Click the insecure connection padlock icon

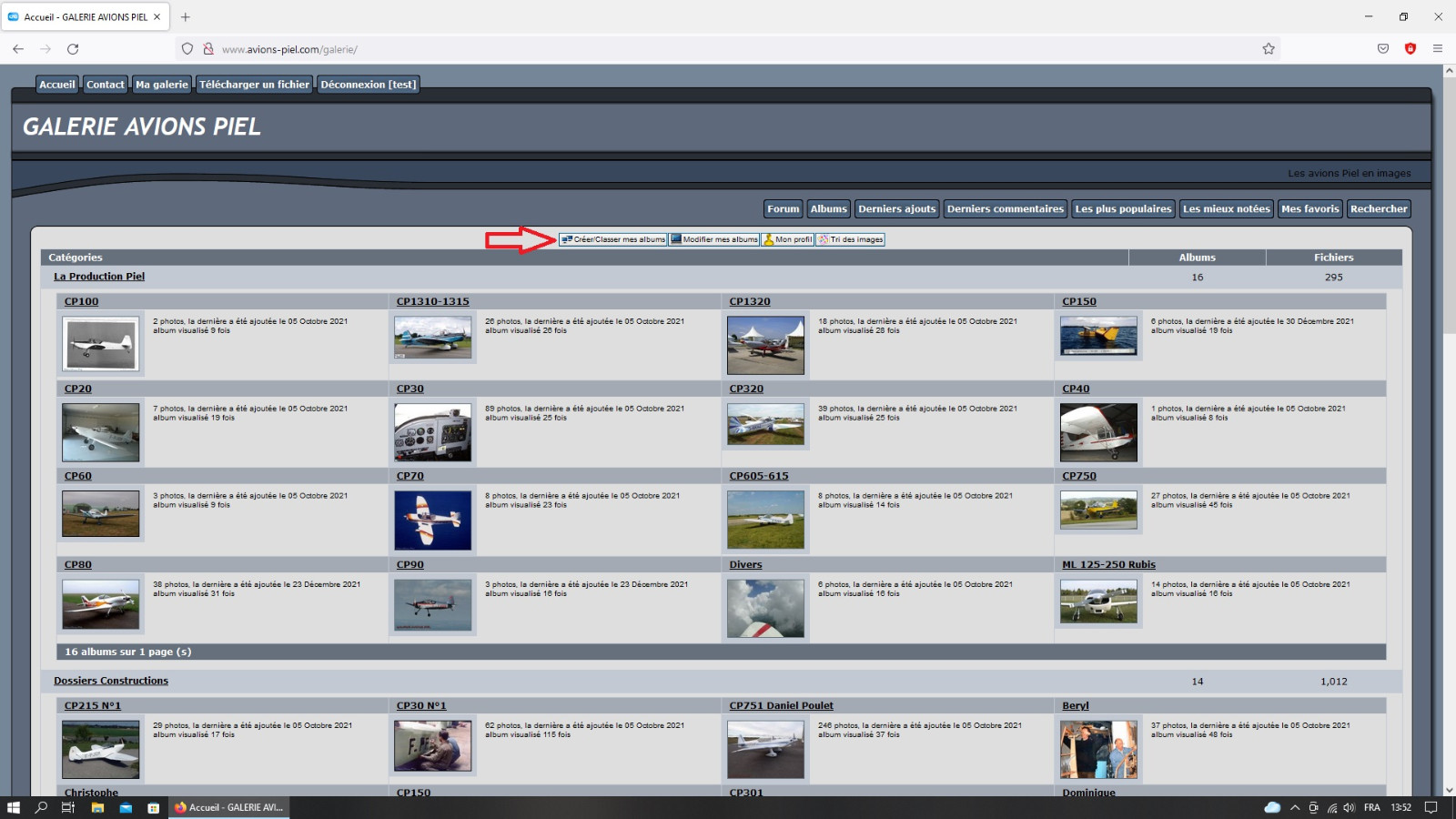(208, 49)
